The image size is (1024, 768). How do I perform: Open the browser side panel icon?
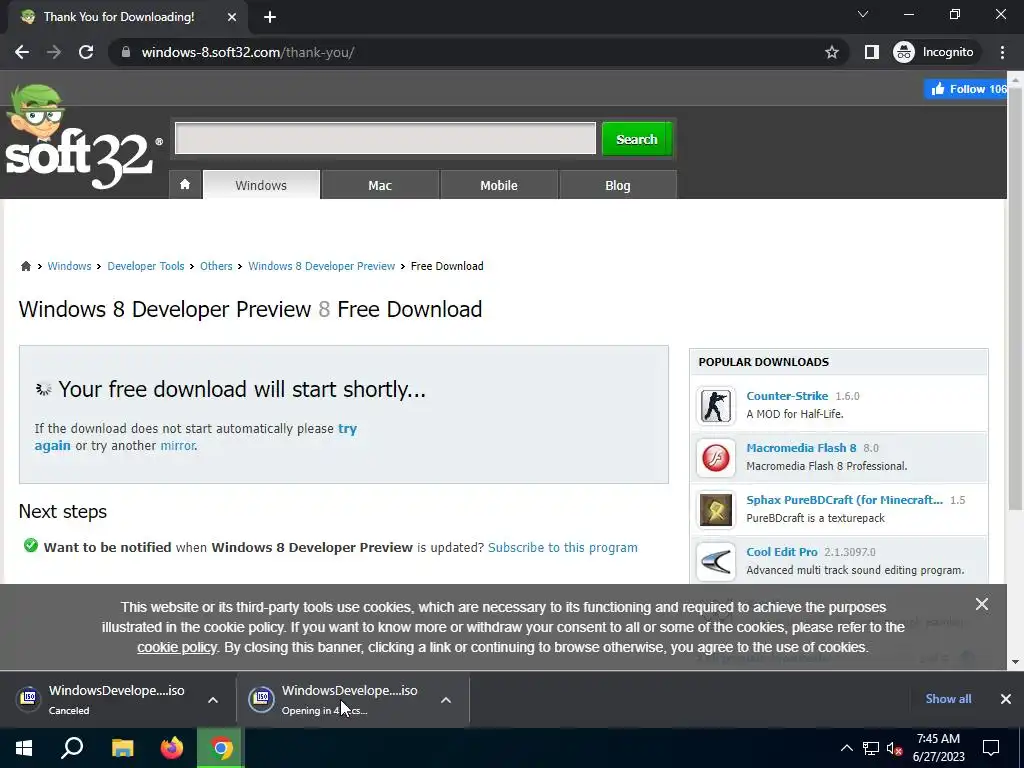872,52
